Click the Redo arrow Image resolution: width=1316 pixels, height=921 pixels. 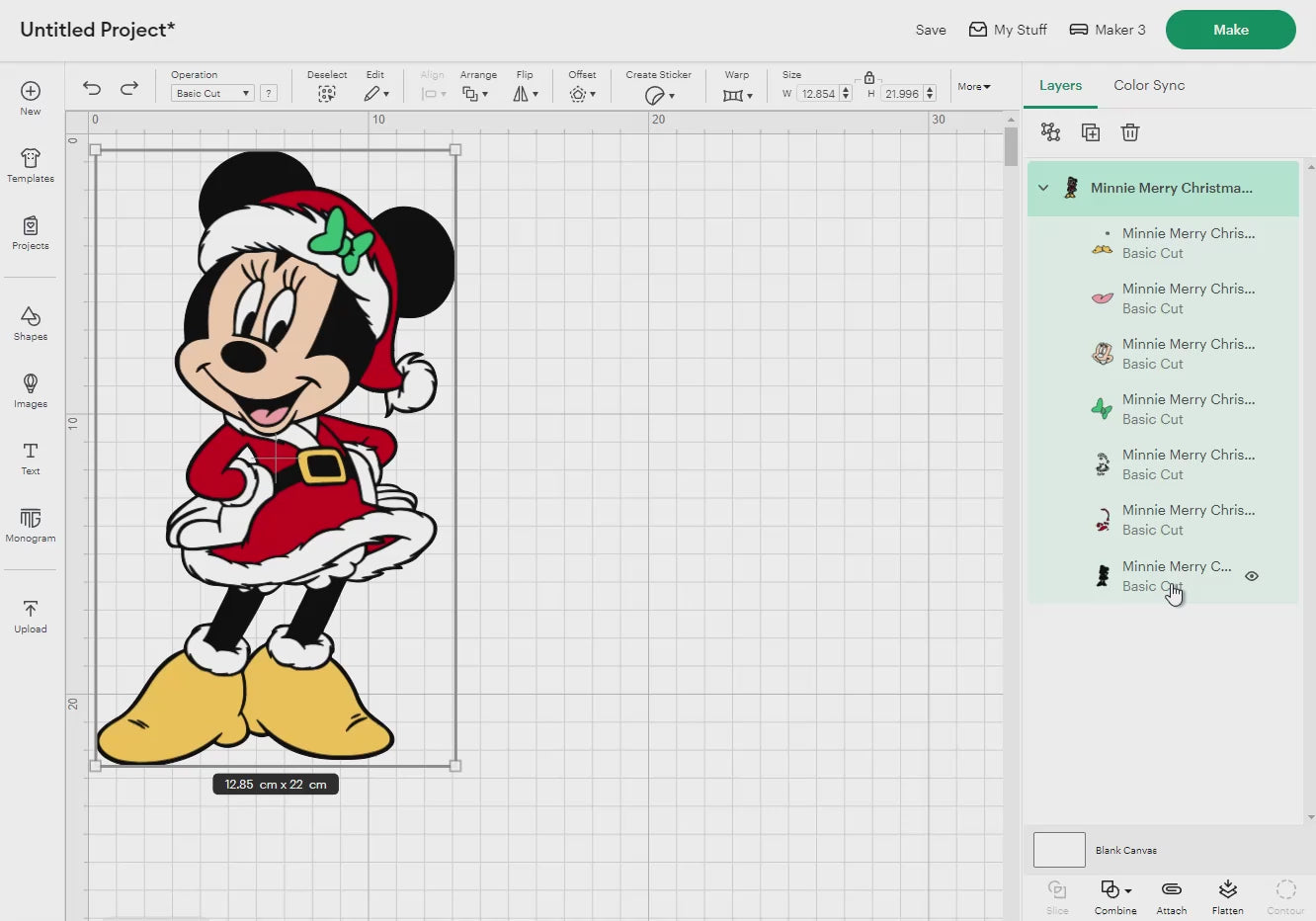point(129,88)
